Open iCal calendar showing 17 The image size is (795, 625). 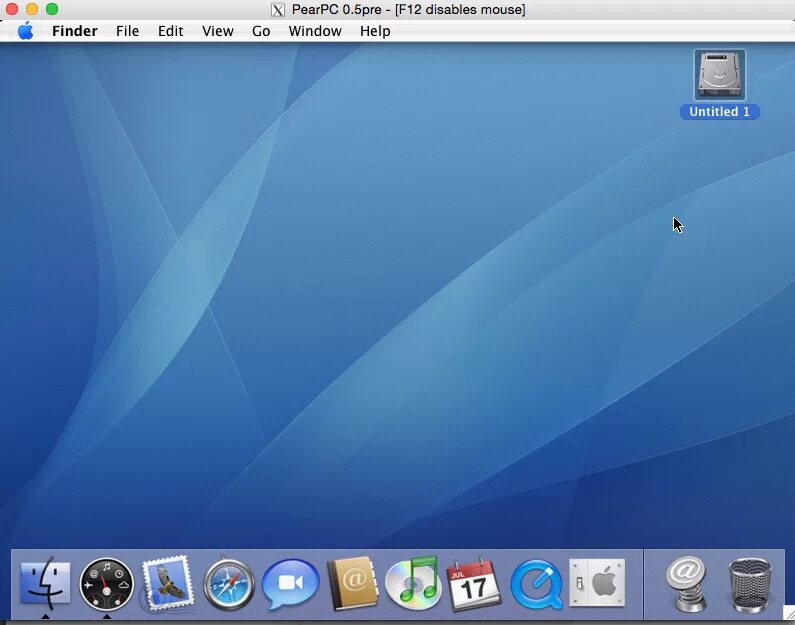click(x=474, y=584)
